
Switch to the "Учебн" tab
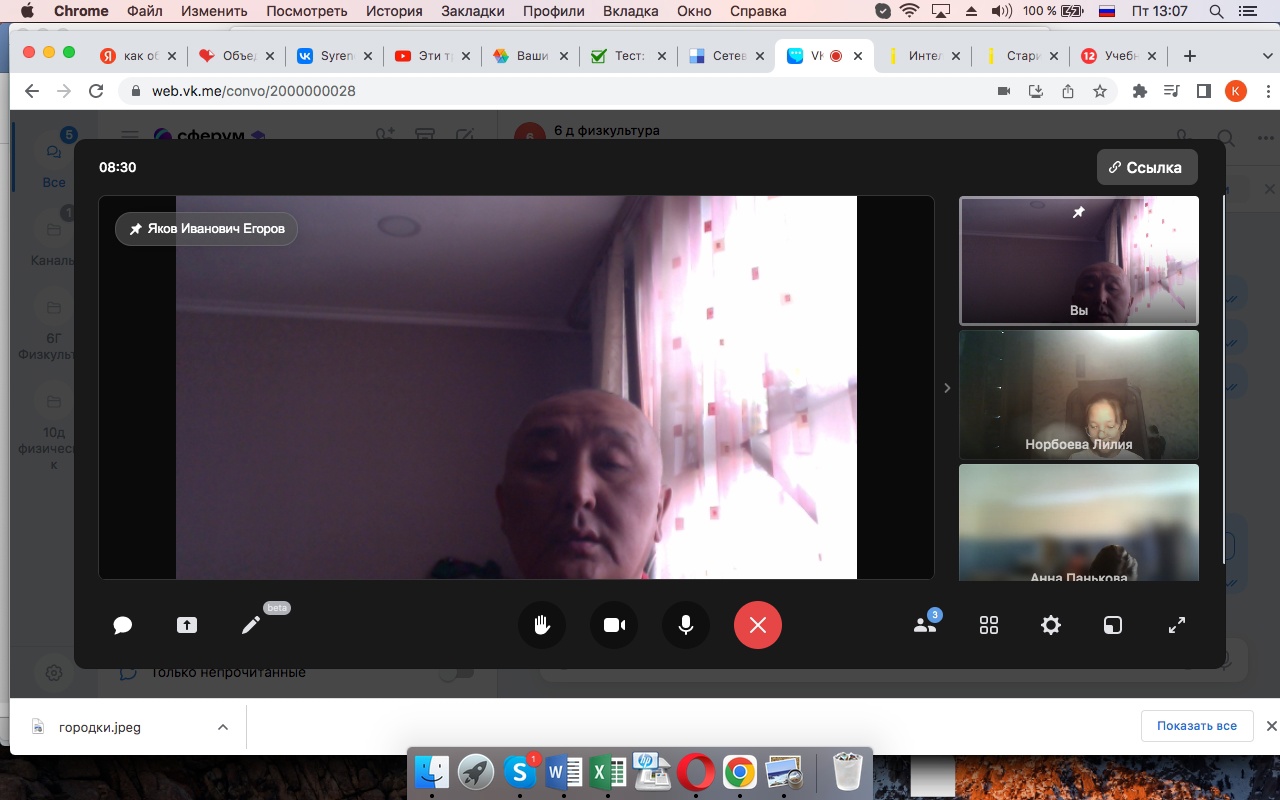tap(1117, 56)
